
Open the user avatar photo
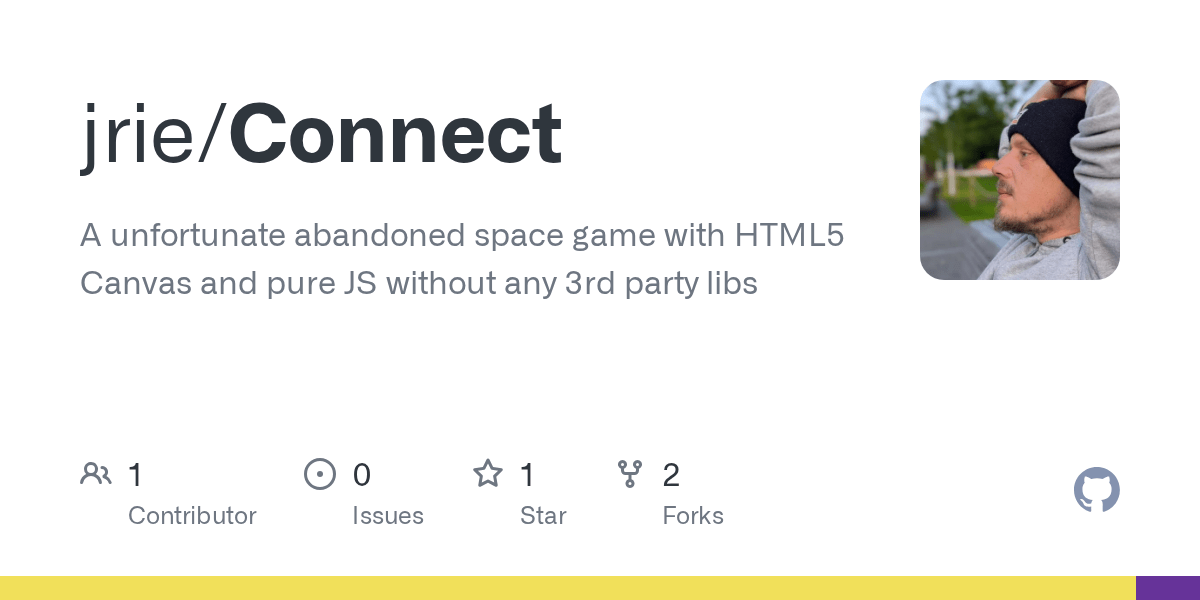(x=1019, y=180)
